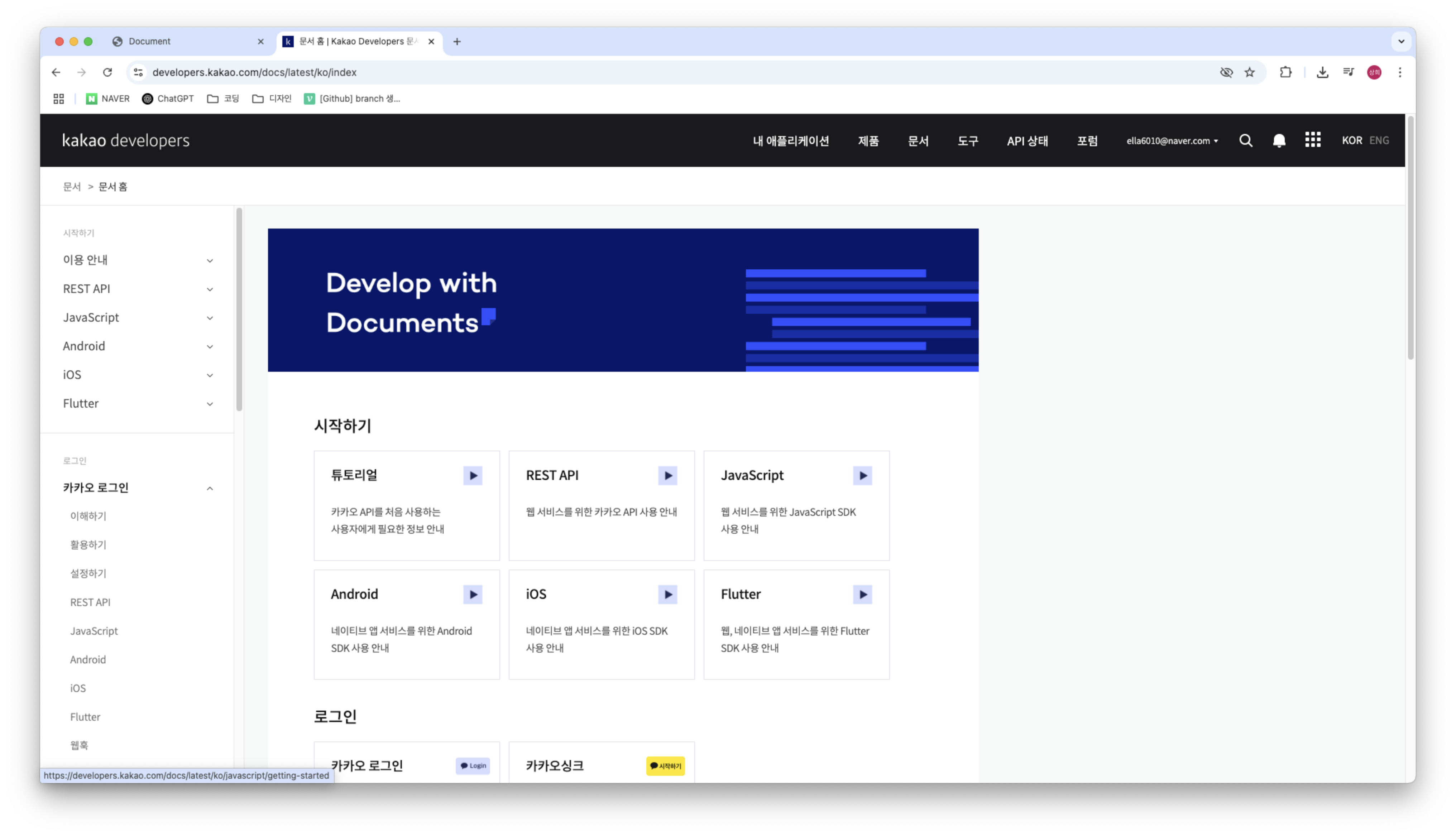The height and width of the screenshot is (836, 1456).
Task: Switch language to KOR
Action: [1352, 141]
